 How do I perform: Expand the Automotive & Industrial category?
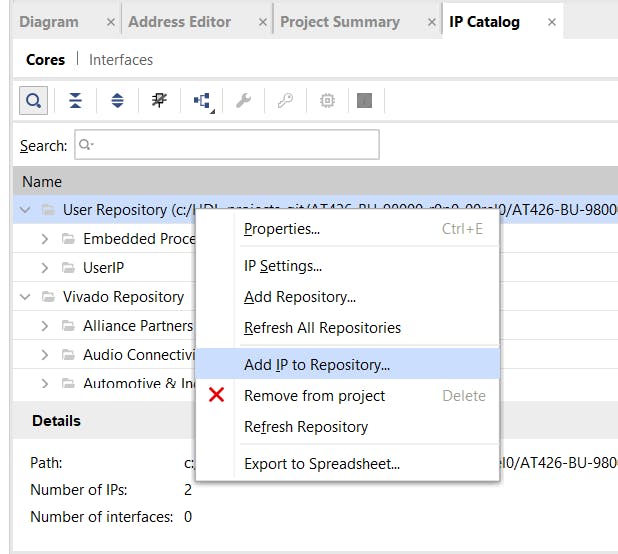45,383
